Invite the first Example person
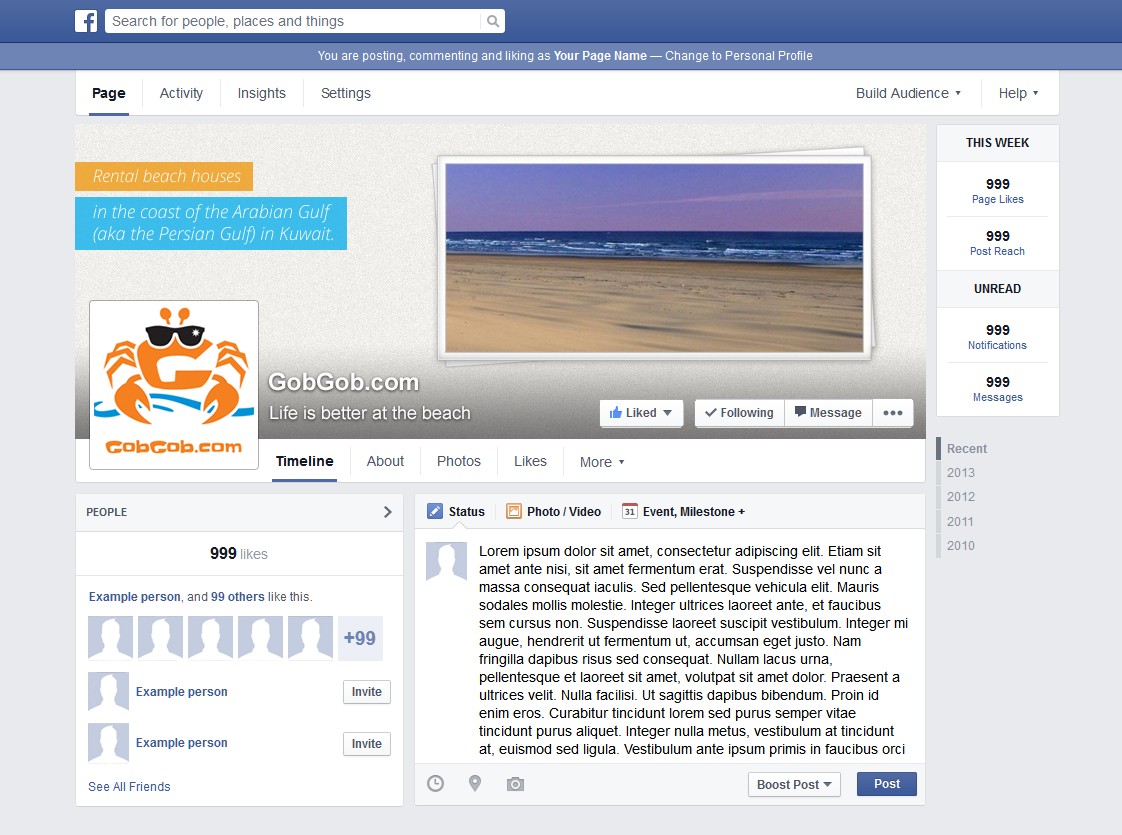Viewport: 1122px width, 835px height. (366, 692)
